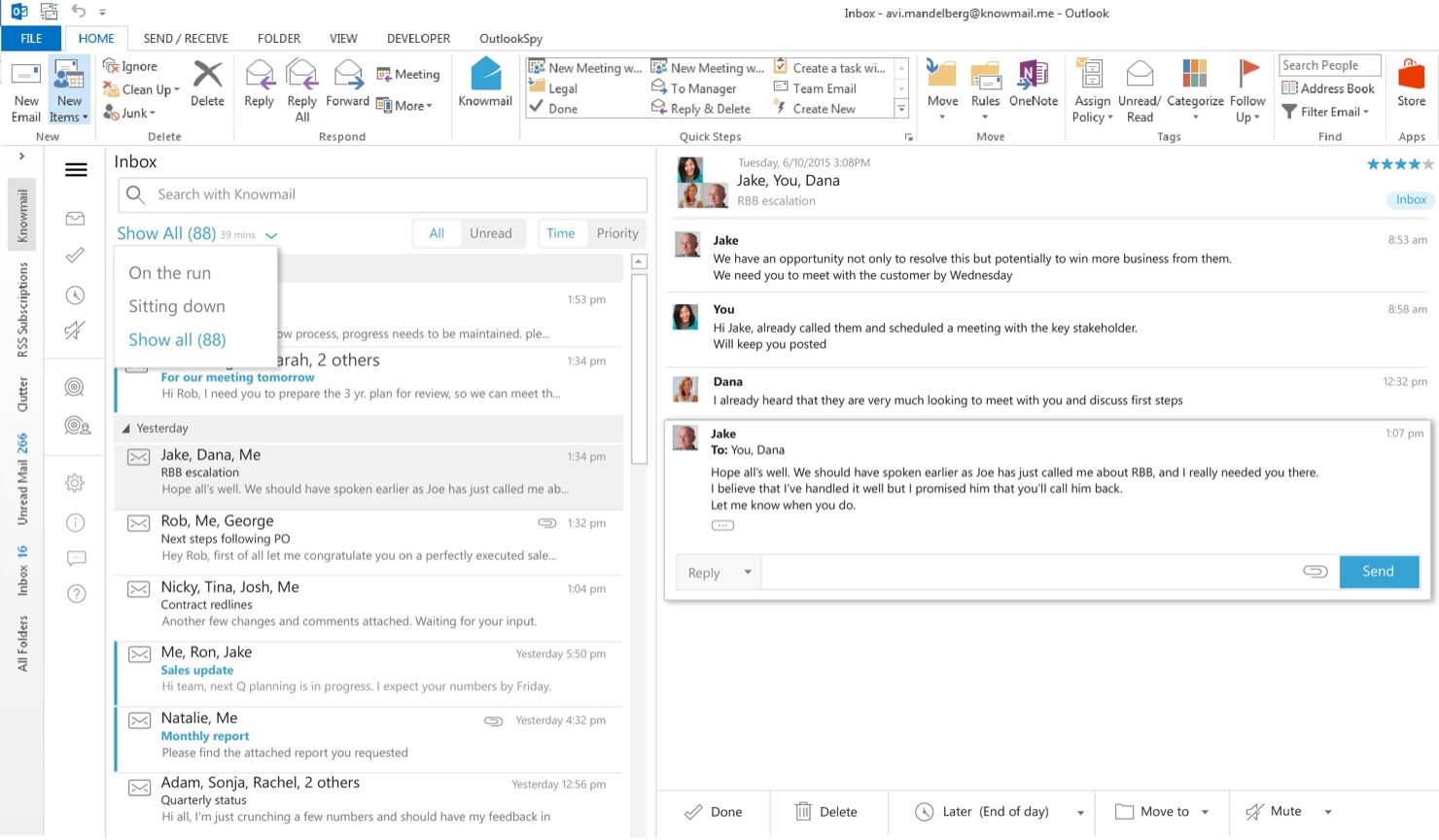Click the Done checkmark in the Knowmail sidebar

[75, 256]
